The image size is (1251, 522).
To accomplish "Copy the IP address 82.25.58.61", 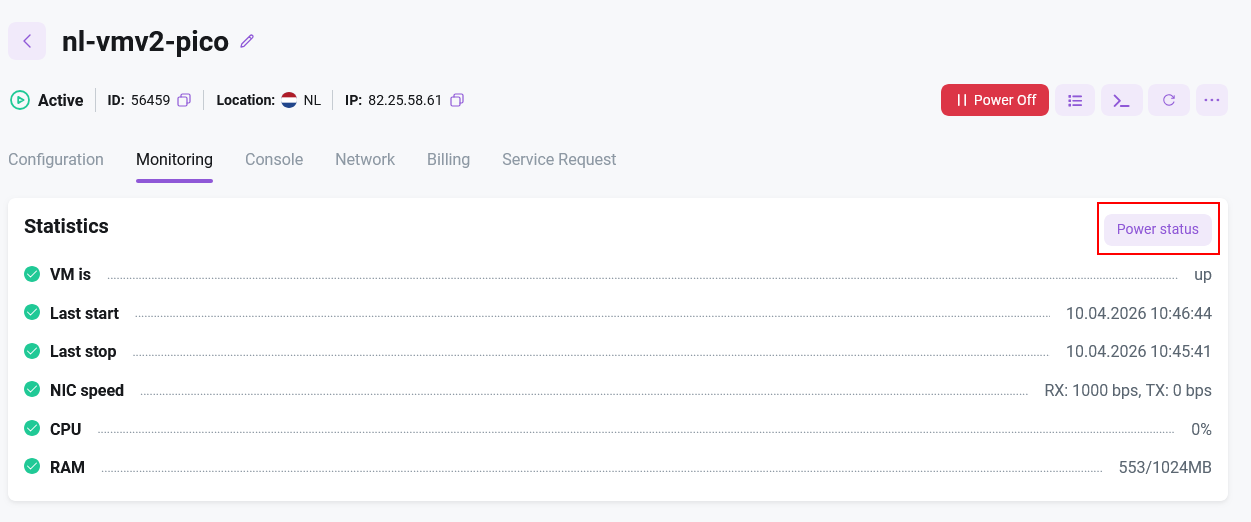I will pos(457,100).
